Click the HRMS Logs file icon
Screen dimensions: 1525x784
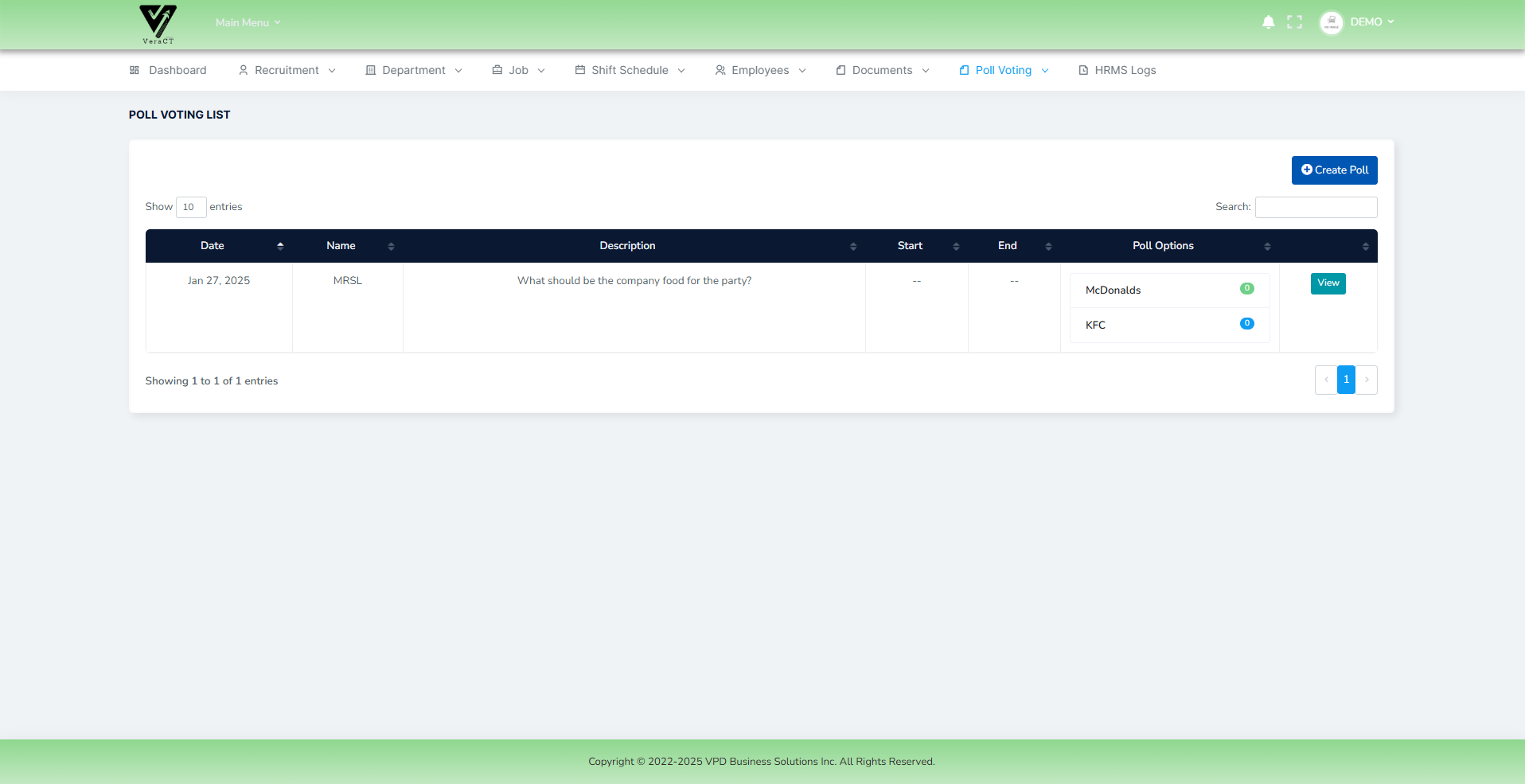tap(1082, 70)
